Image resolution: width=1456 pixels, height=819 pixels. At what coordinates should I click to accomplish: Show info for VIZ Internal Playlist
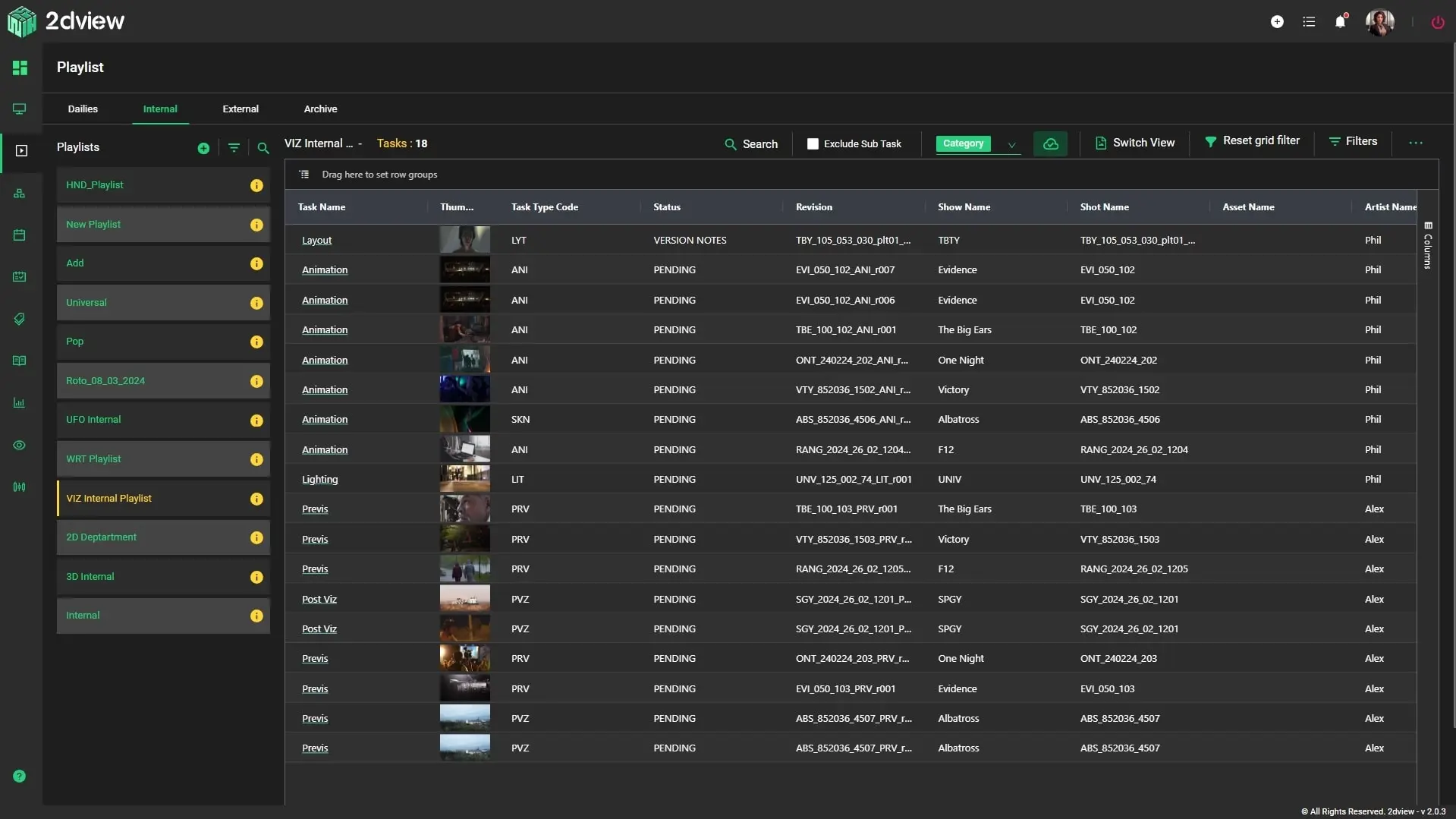[256, 499]
